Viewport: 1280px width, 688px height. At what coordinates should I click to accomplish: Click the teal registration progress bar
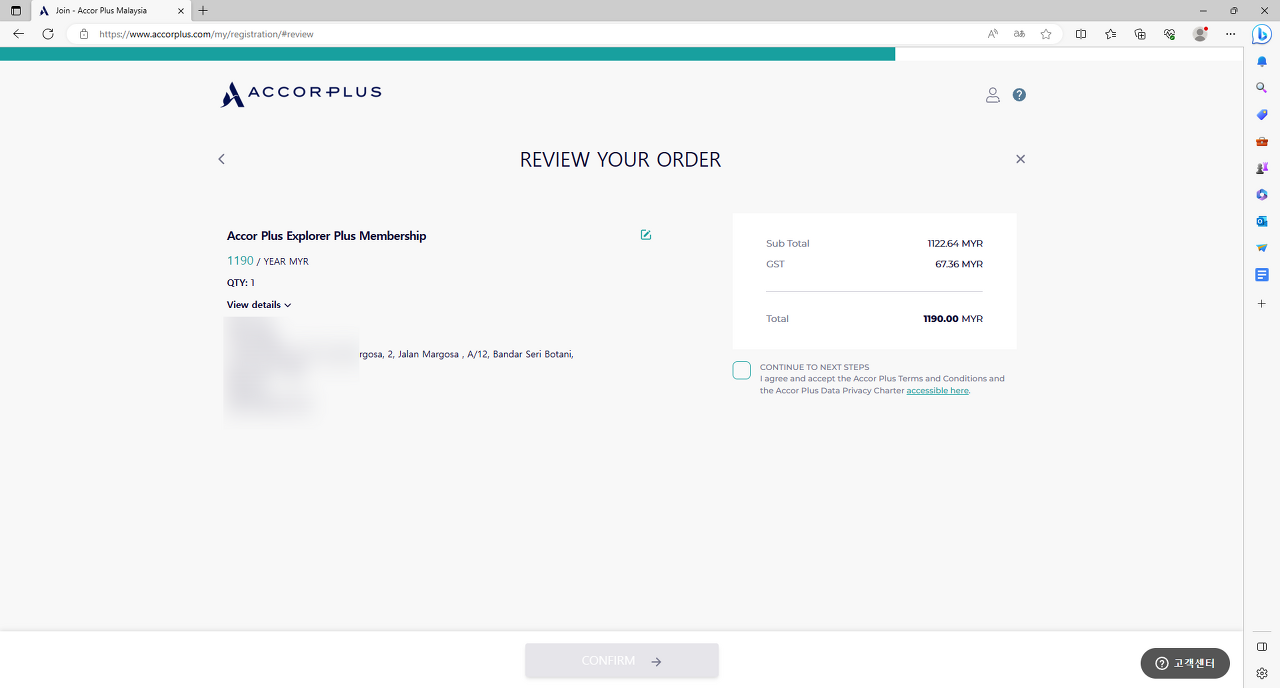click(x=447, y=54)
